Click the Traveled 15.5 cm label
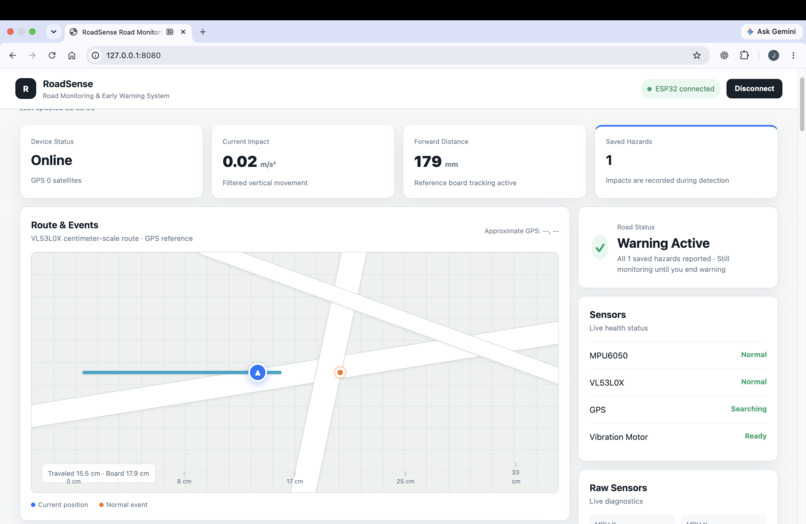 [98, 473]
